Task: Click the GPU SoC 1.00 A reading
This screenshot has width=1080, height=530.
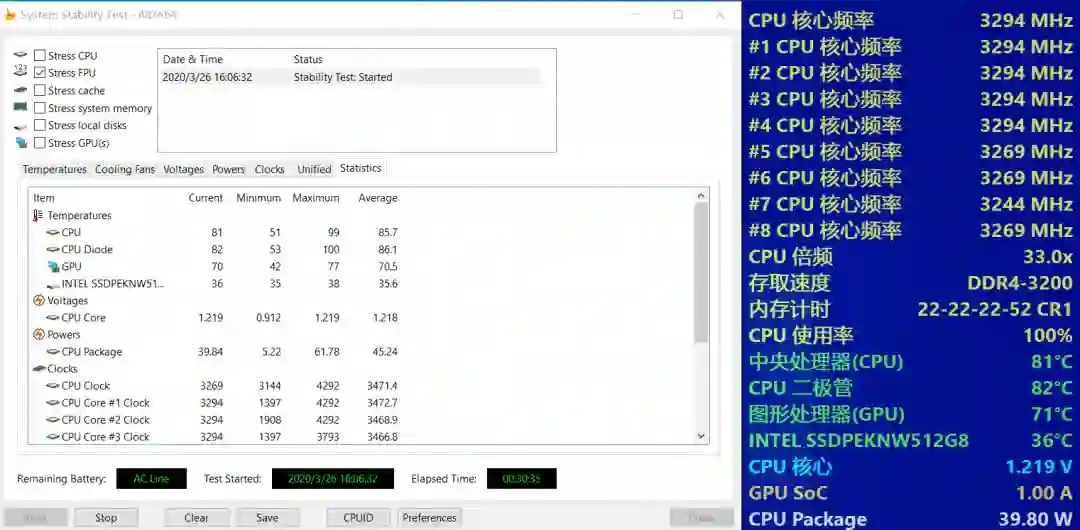Action: pyautogui.click(x=911, y=493)
